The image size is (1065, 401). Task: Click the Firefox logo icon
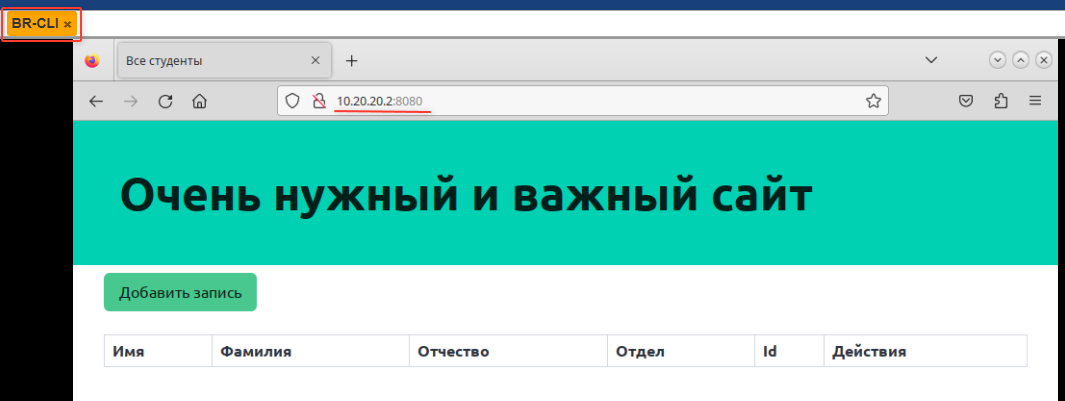coord(92,61)
